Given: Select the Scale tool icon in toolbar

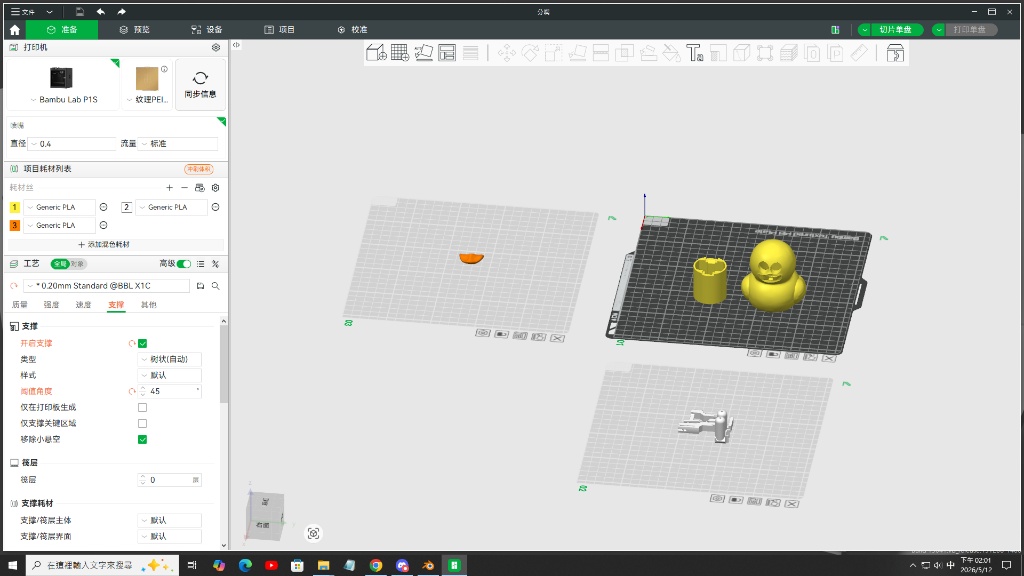Looking at the screenshot, I should click(x=554, y=53).
